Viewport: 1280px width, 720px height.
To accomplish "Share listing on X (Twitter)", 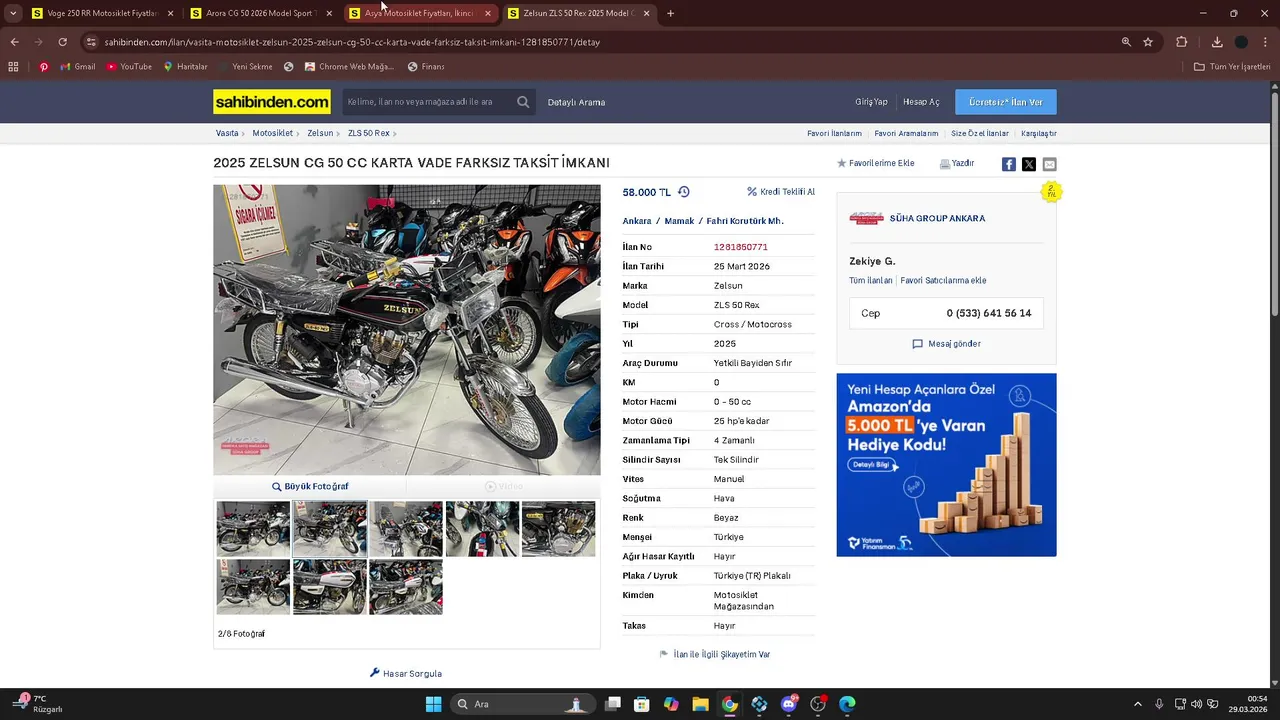I will pyautogui.click(x=1029, y=164).
